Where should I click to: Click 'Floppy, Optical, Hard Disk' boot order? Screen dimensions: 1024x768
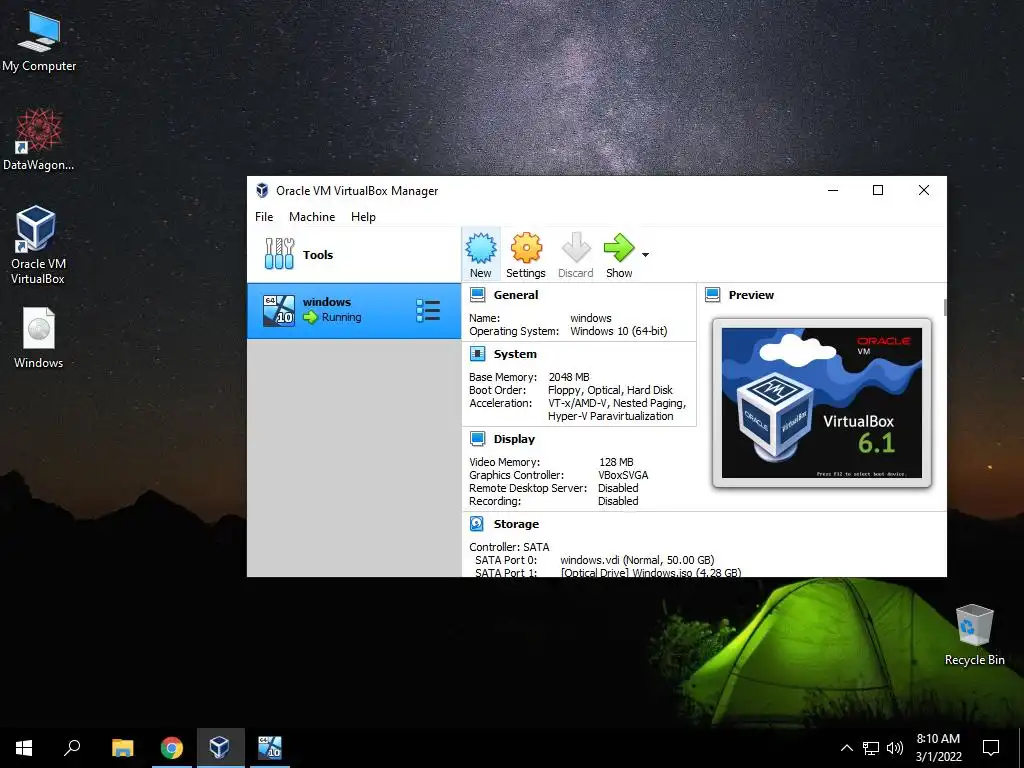pos(610,390)
